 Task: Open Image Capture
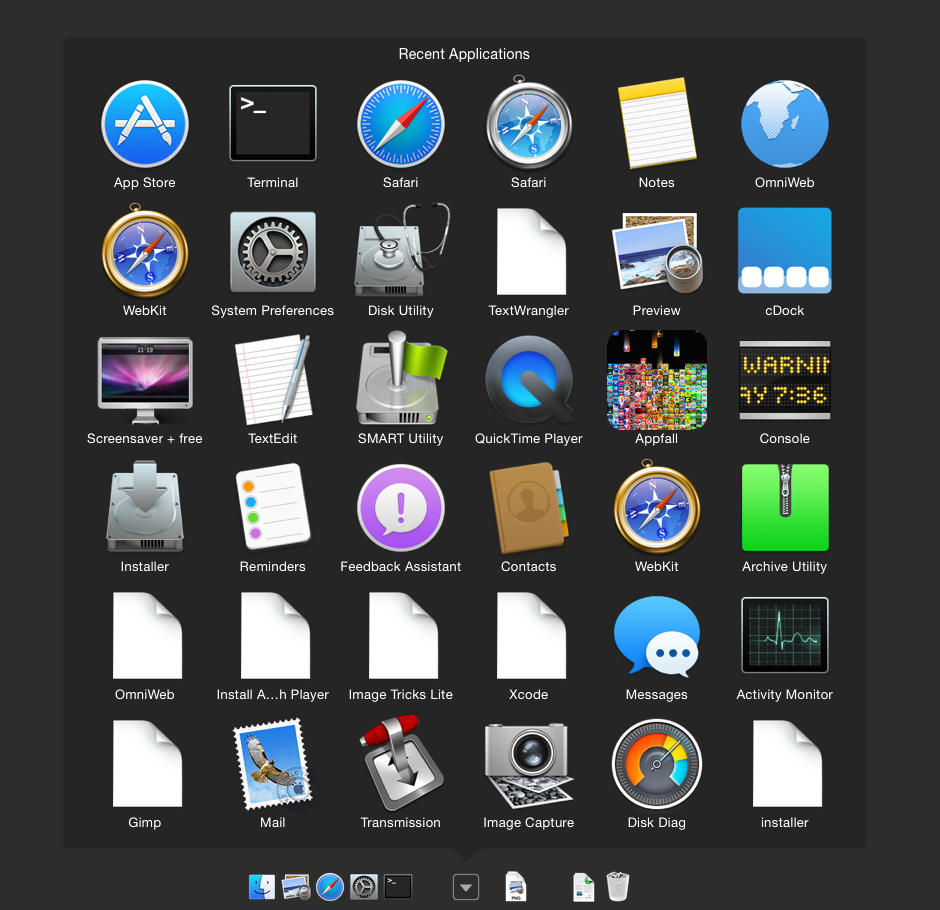click(x=529, y=765)
